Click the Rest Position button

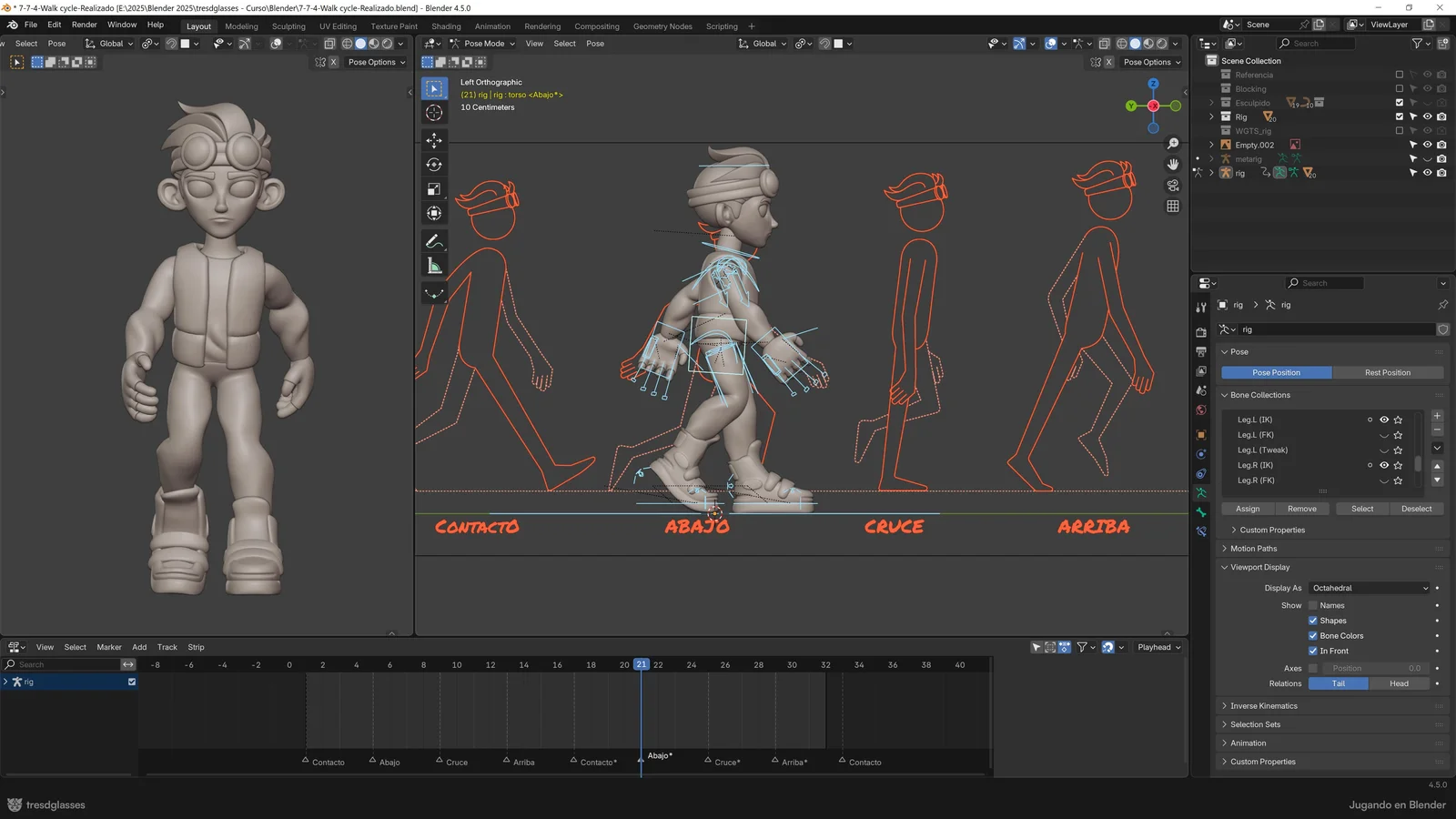tap(1387, 372)
